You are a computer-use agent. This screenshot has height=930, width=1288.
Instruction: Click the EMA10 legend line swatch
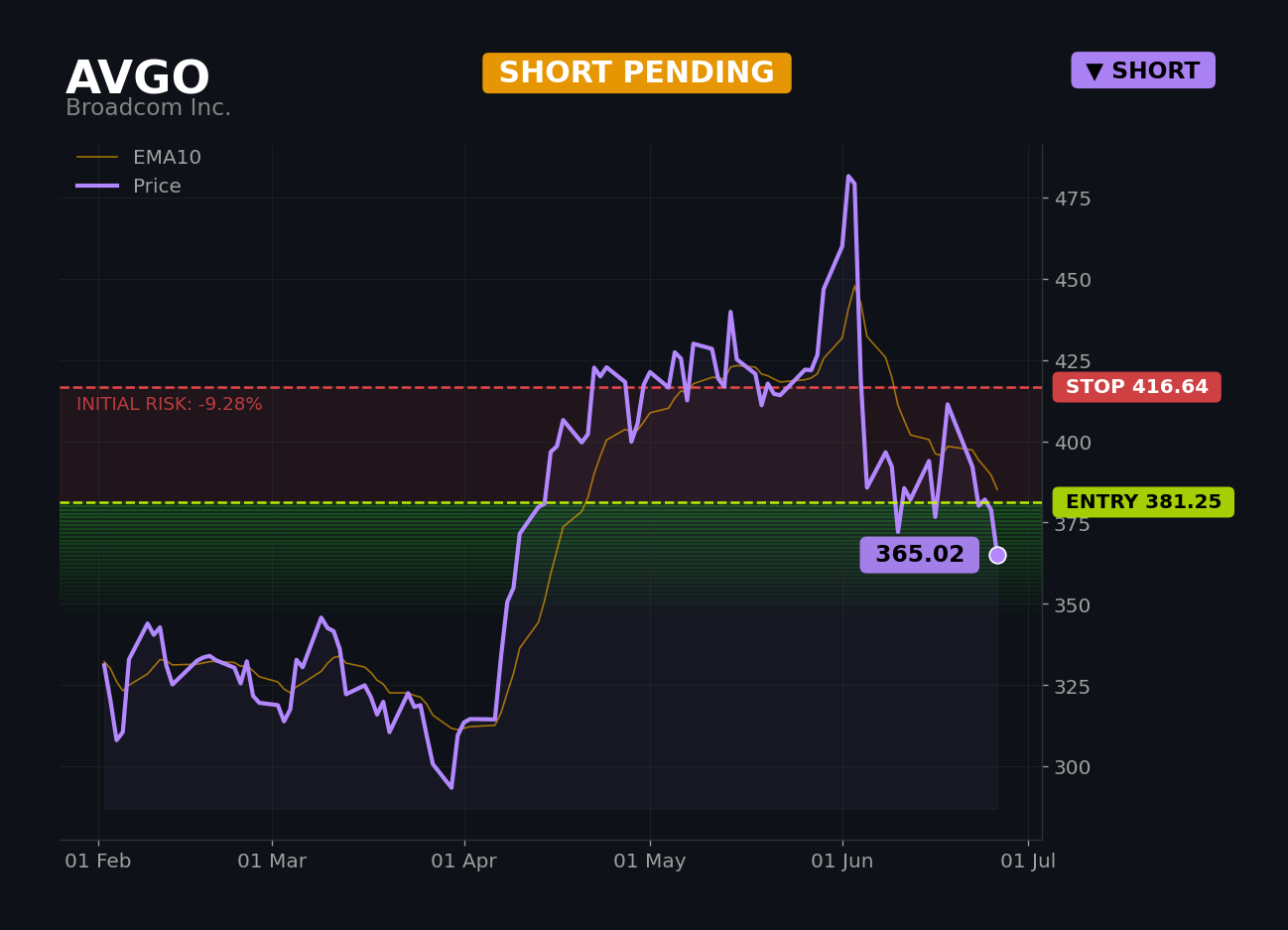point(97,158)
